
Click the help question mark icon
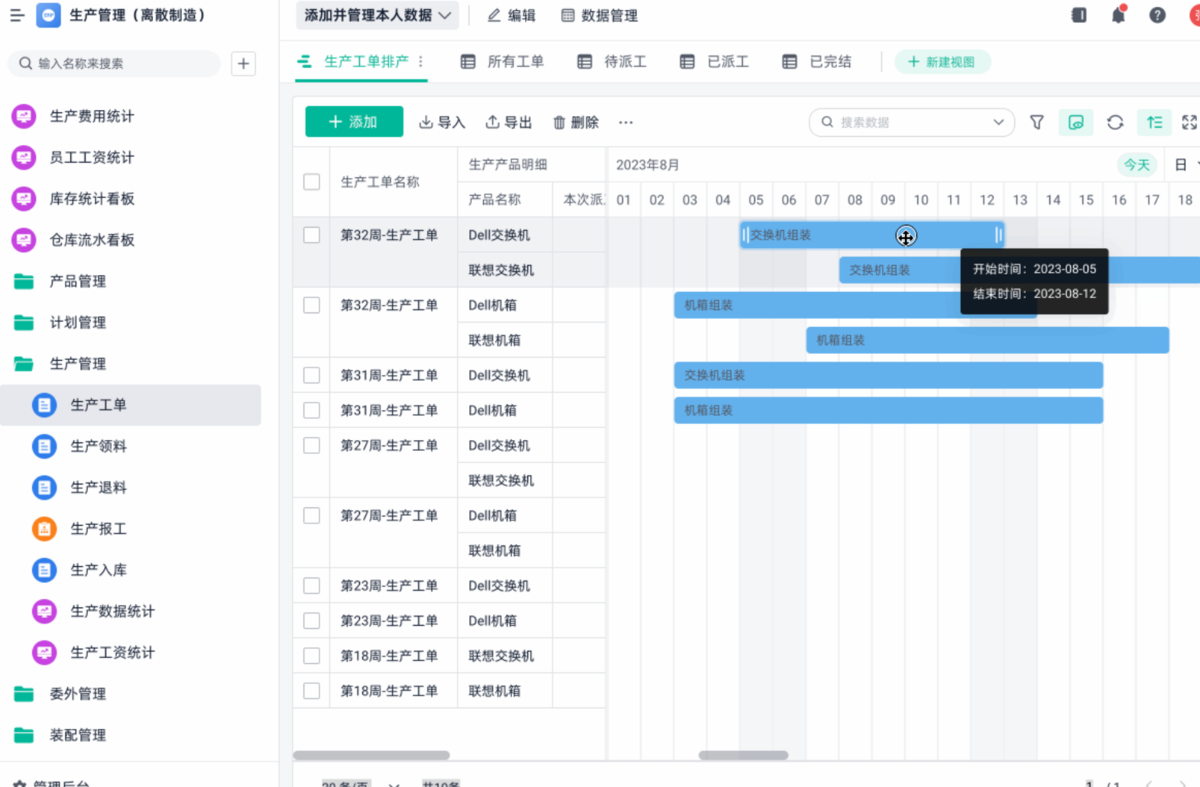(x=1159, y=15)
